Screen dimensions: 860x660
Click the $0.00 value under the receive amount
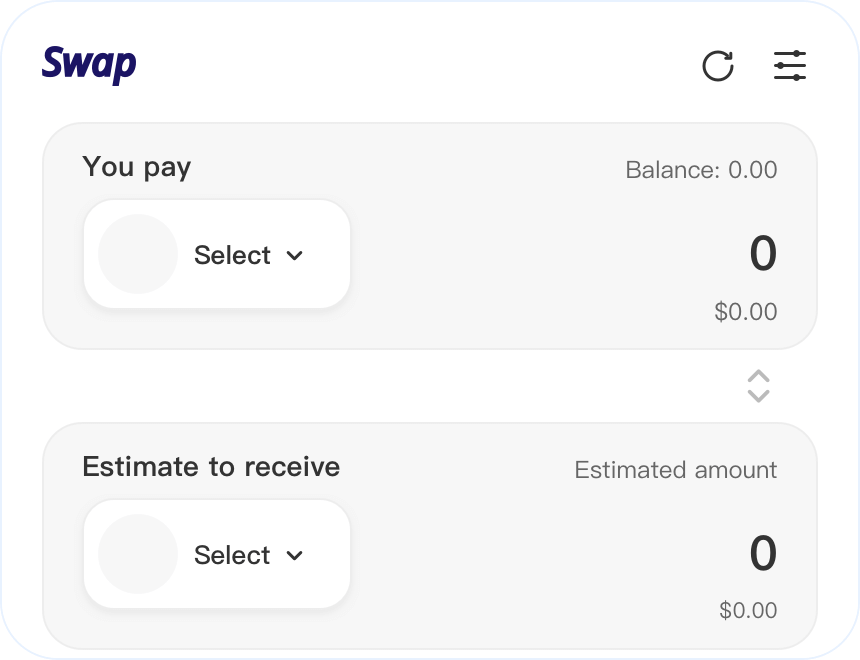pos(748,610)
